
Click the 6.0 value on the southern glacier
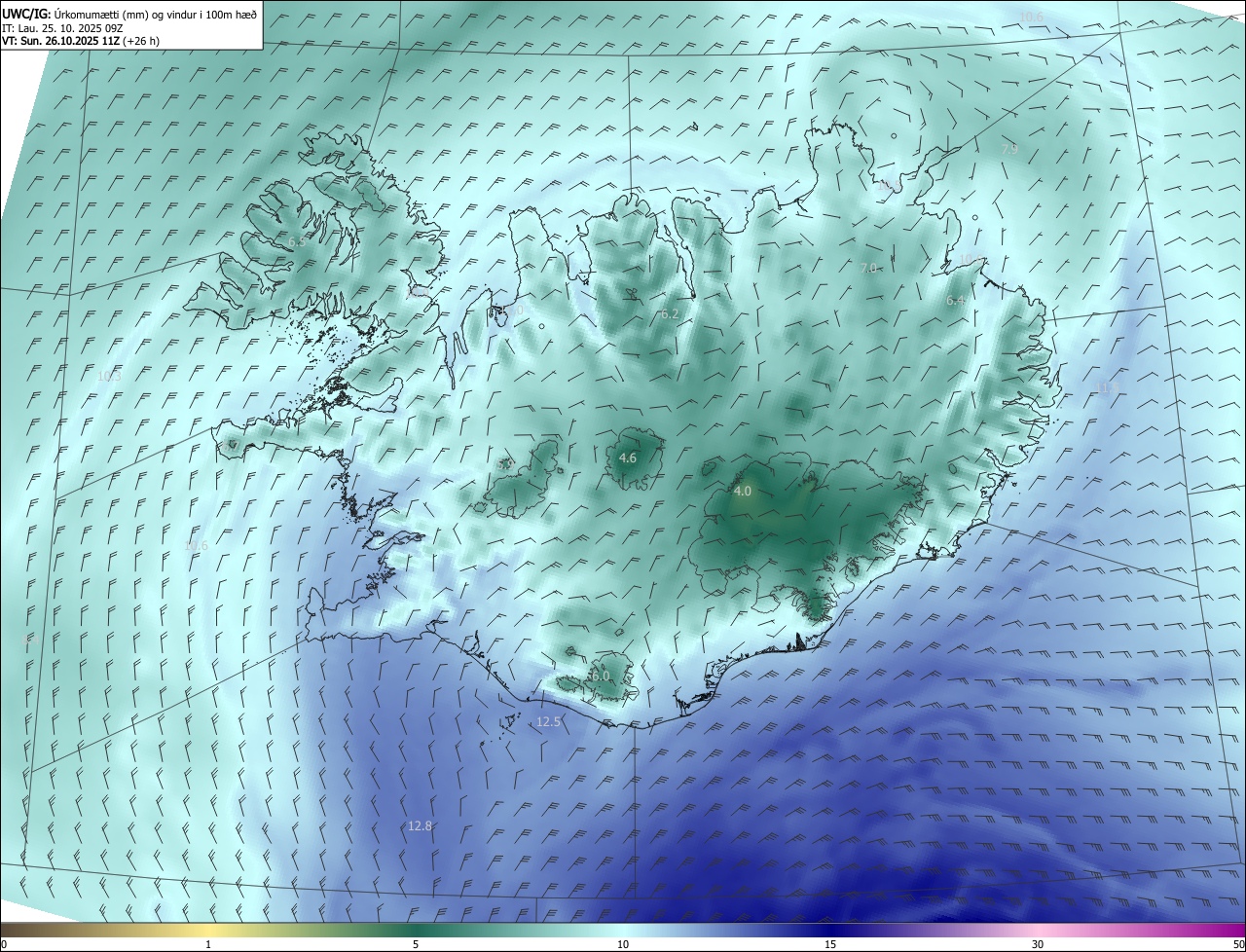tap(601, 676)
